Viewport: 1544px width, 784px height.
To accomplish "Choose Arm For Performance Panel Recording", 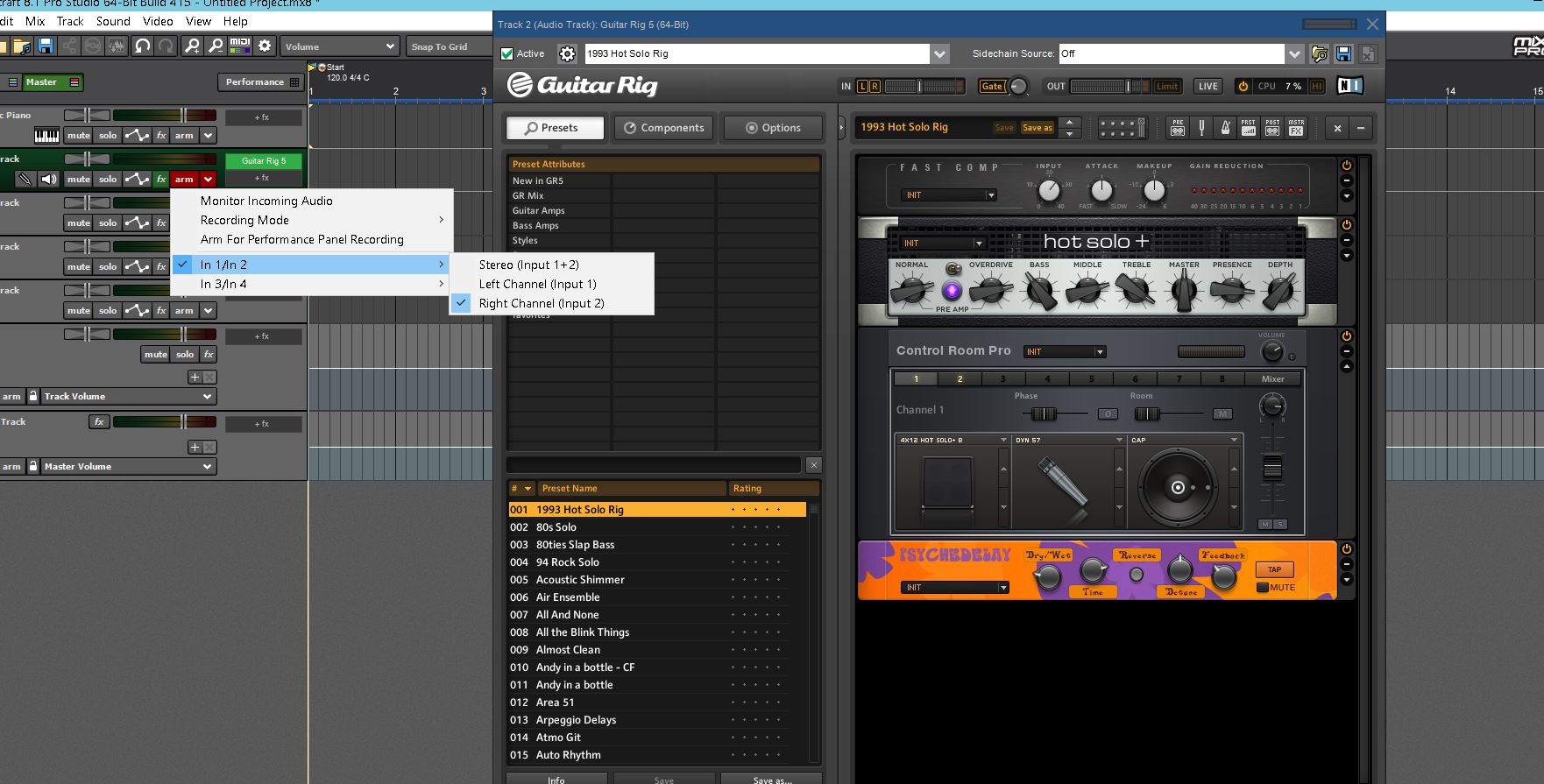I will click(302, 239).
